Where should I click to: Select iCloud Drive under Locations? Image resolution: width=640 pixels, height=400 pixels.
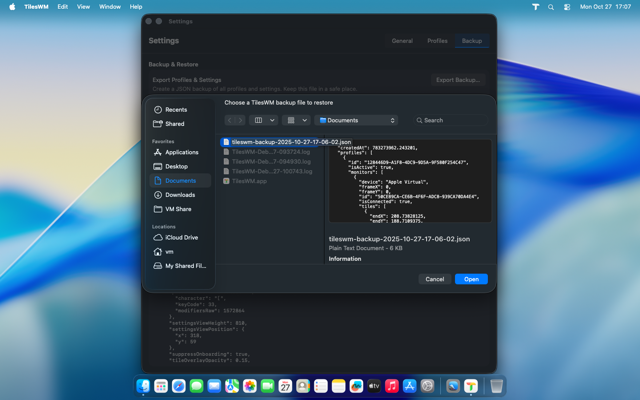176,238
